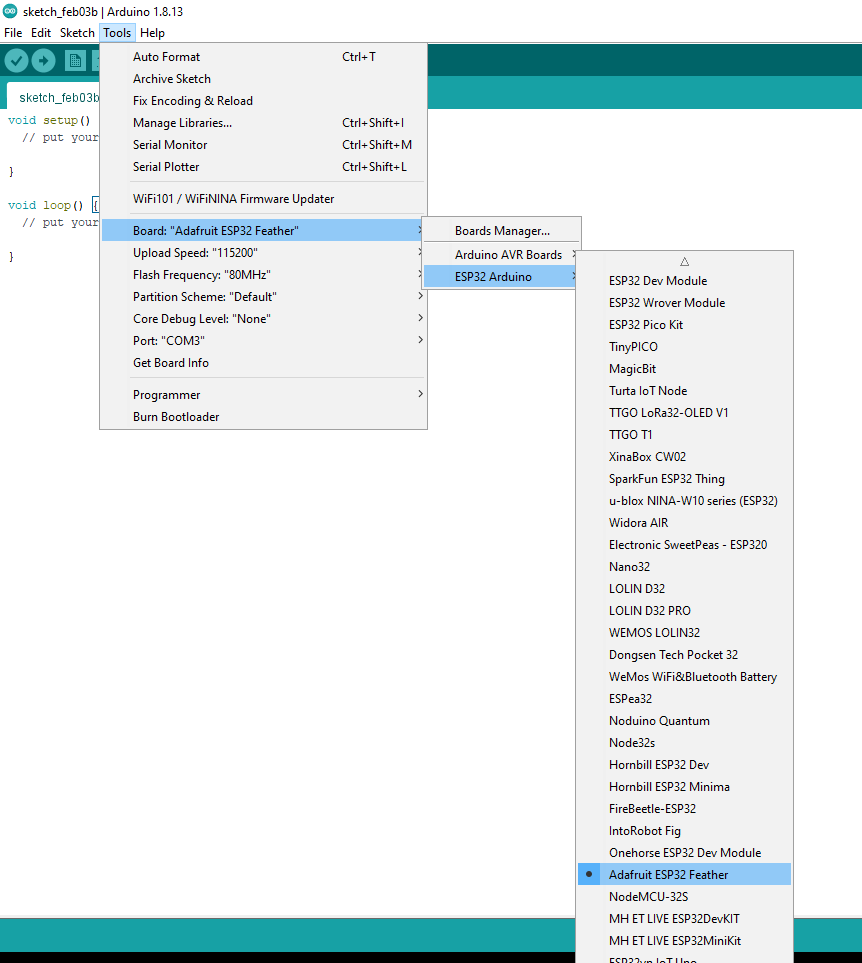Set board to MH ET LIVE ESP32DevKIT
The height and width of the screenshot is (963, 862).
tap(685, 919)
